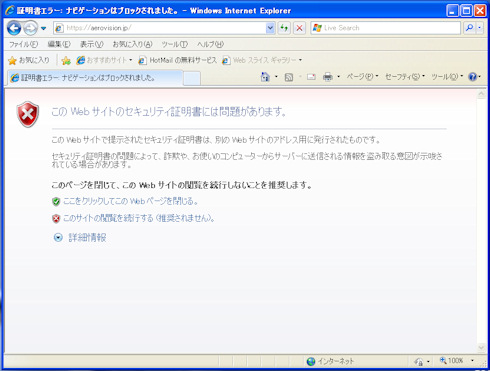Select the 証明書エラー browser tab

pyautogui.click(x=95, y=78)
